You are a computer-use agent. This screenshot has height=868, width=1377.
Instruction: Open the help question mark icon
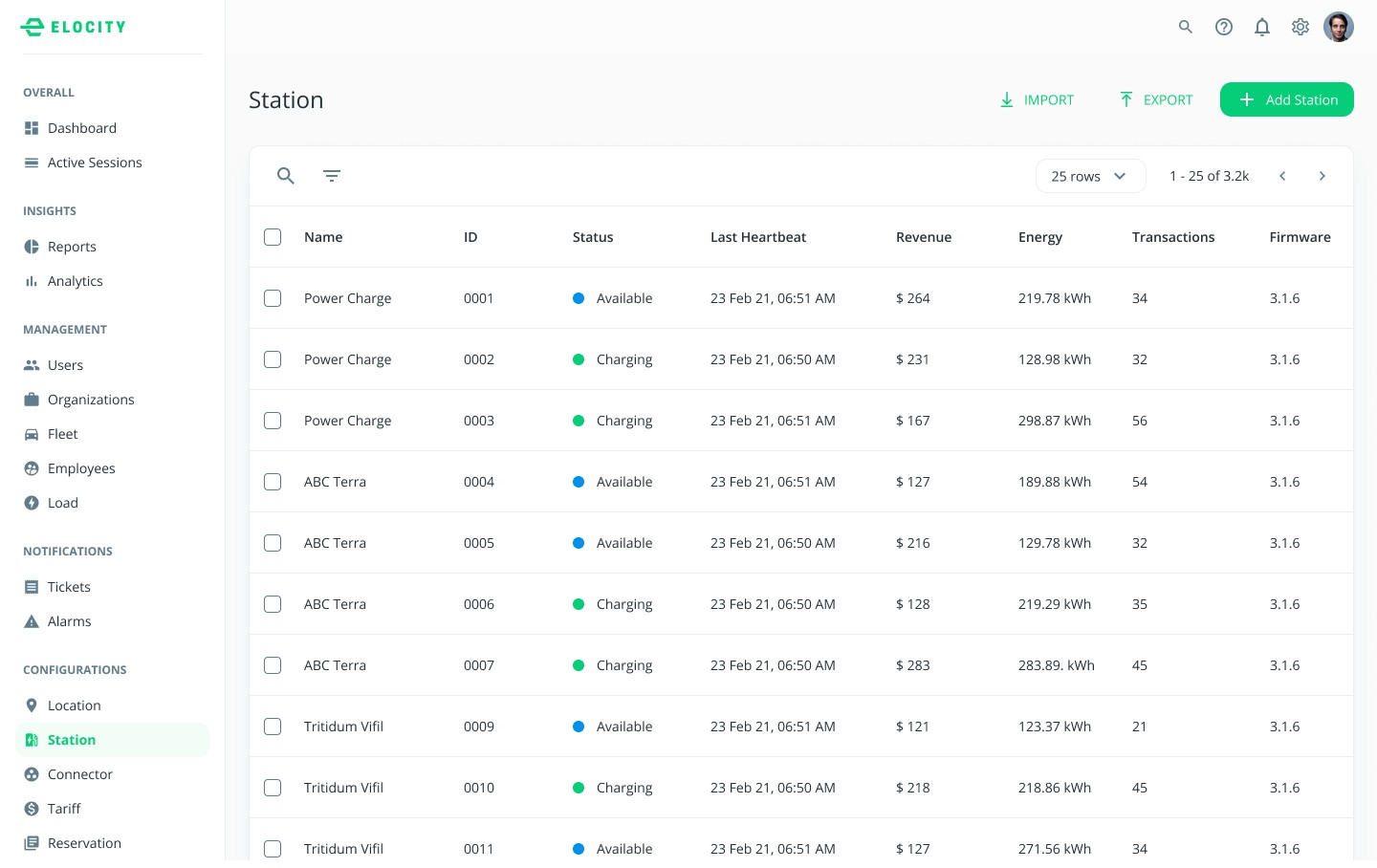(1224, 27)
